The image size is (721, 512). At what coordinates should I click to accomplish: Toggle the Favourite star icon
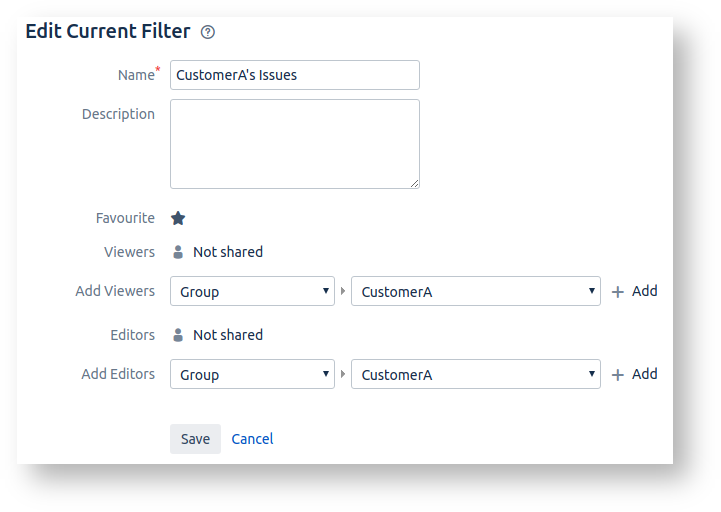(x=178, y=218)
